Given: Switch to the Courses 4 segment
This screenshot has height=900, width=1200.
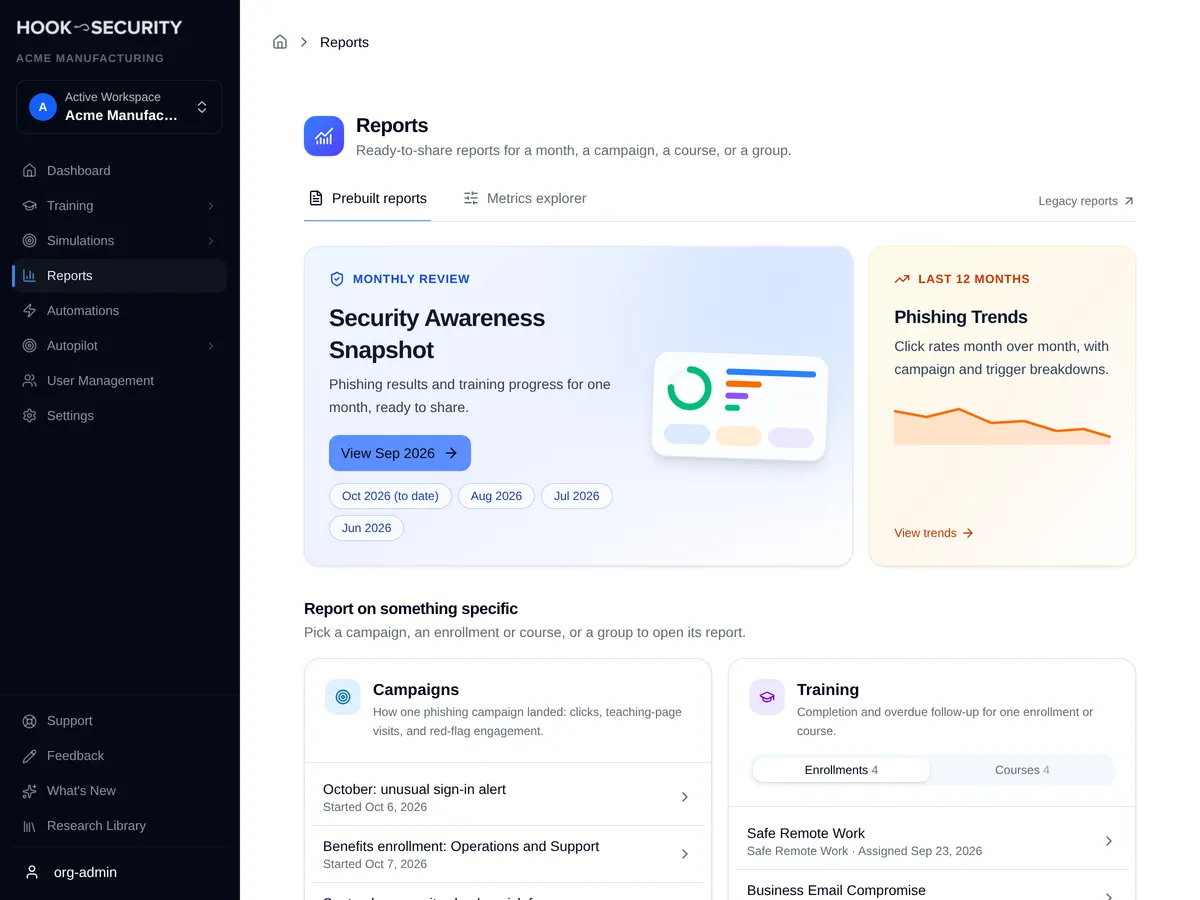Looking at the screenshot, I should click(1022, 770).
